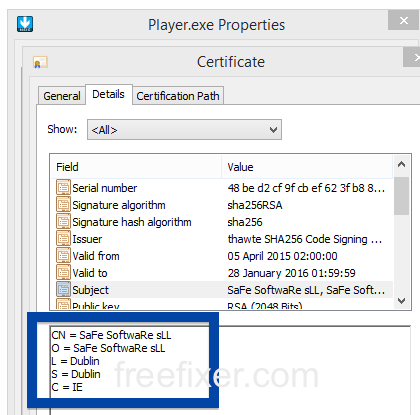Click the Valid from field icon
The height and width of the screenshot is (415, 420).
tap(63, 256)
